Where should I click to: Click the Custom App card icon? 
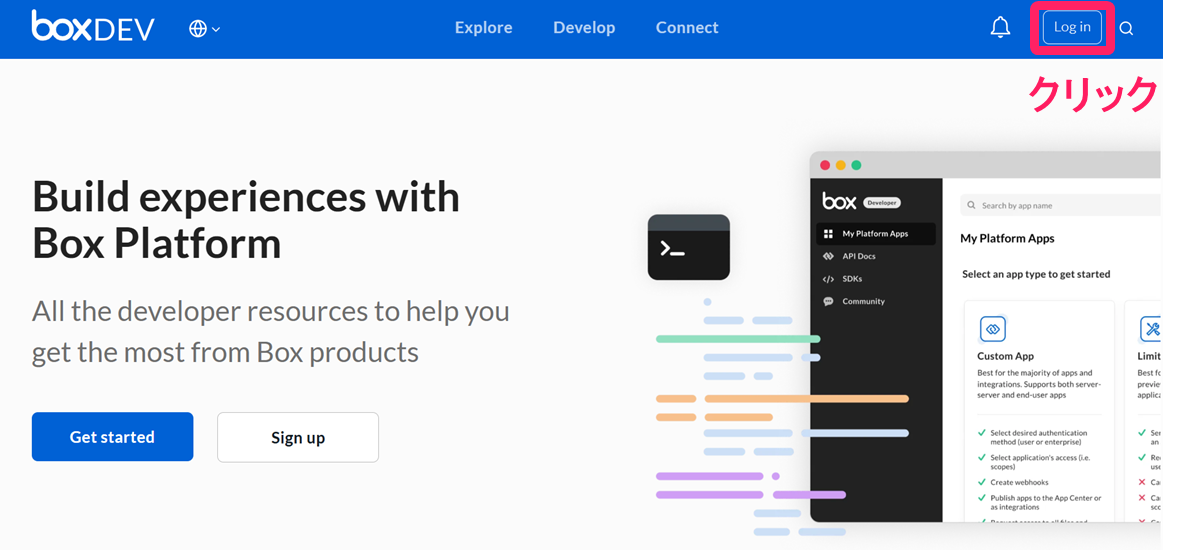[x=992, y=328]
